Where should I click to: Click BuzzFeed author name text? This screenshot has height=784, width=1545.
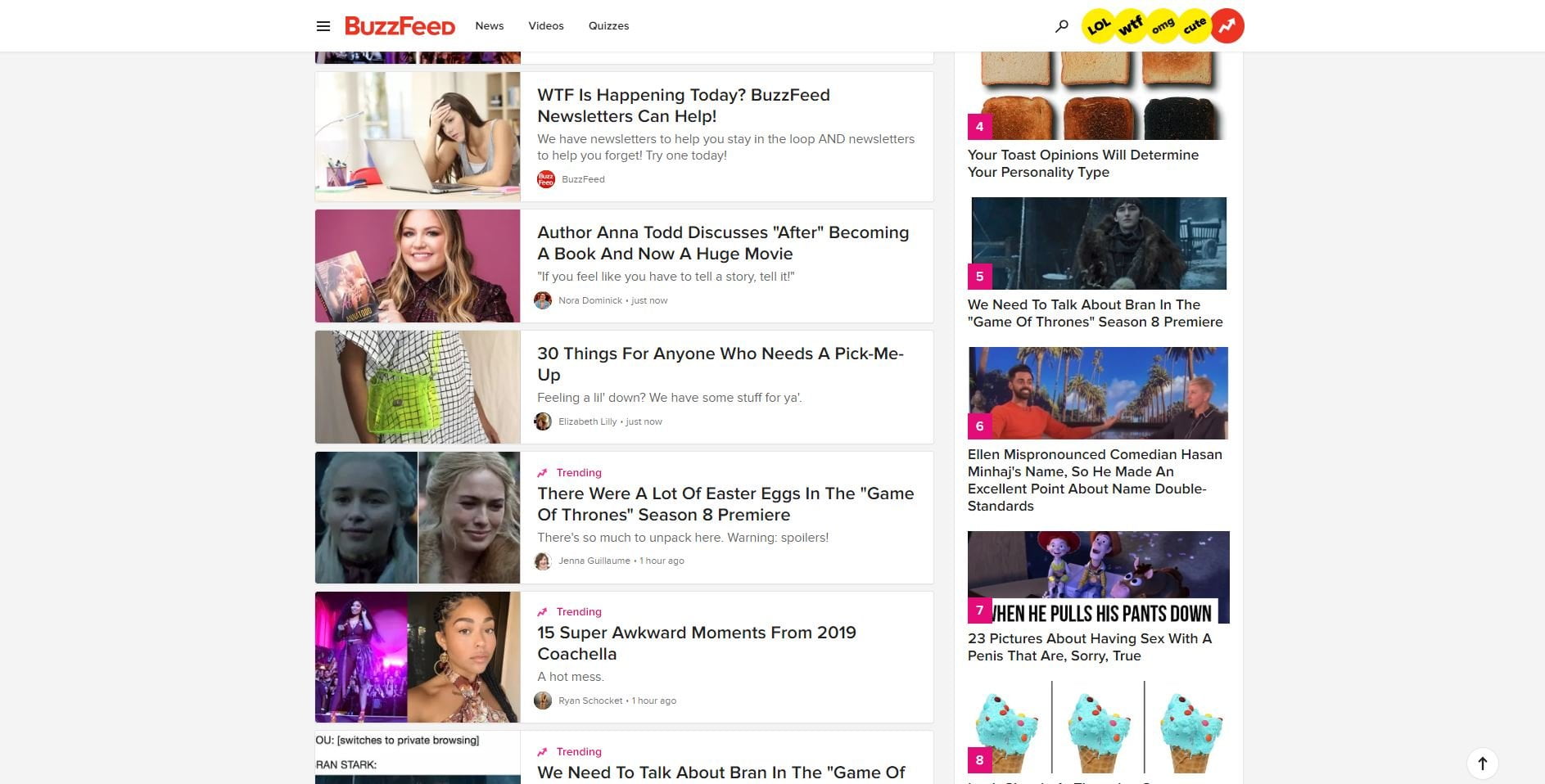tap(583, 179)
